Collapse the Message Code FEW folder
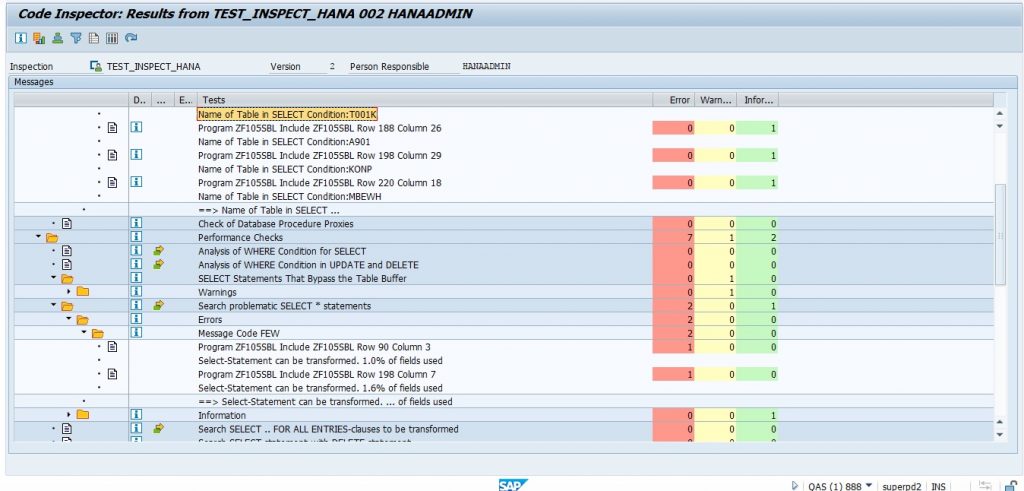 (x=84, y=333)
